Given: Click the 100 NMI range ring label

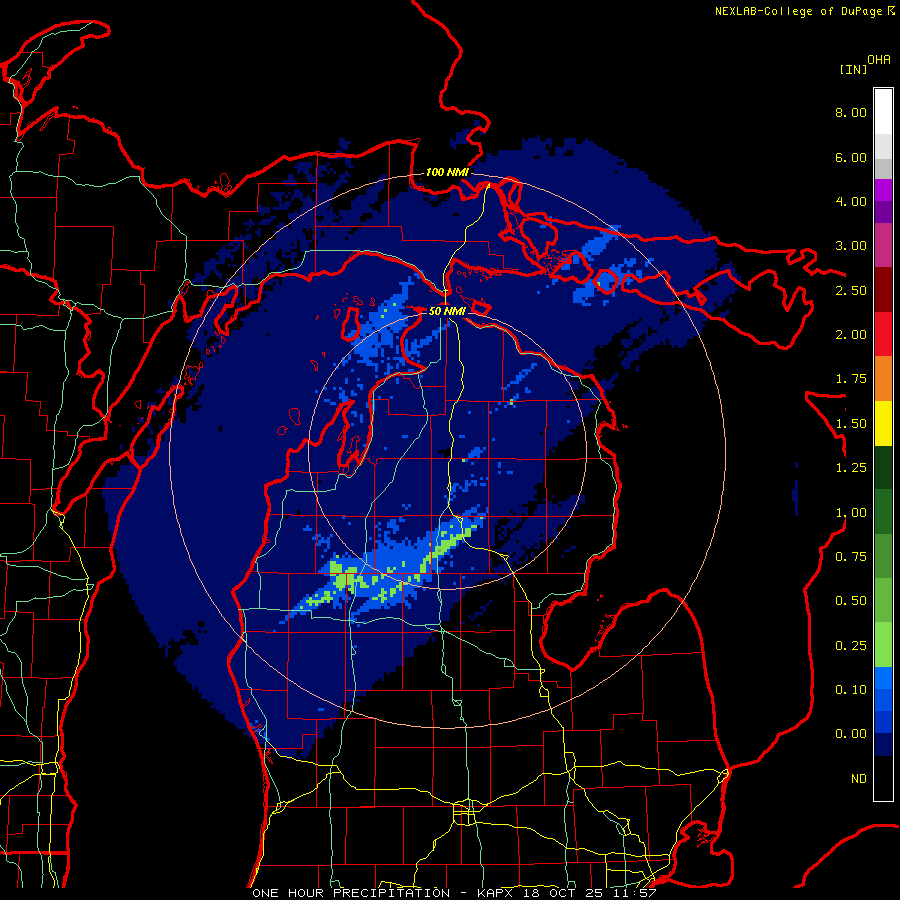Looking at the screenshot, I should coord(447,172).
